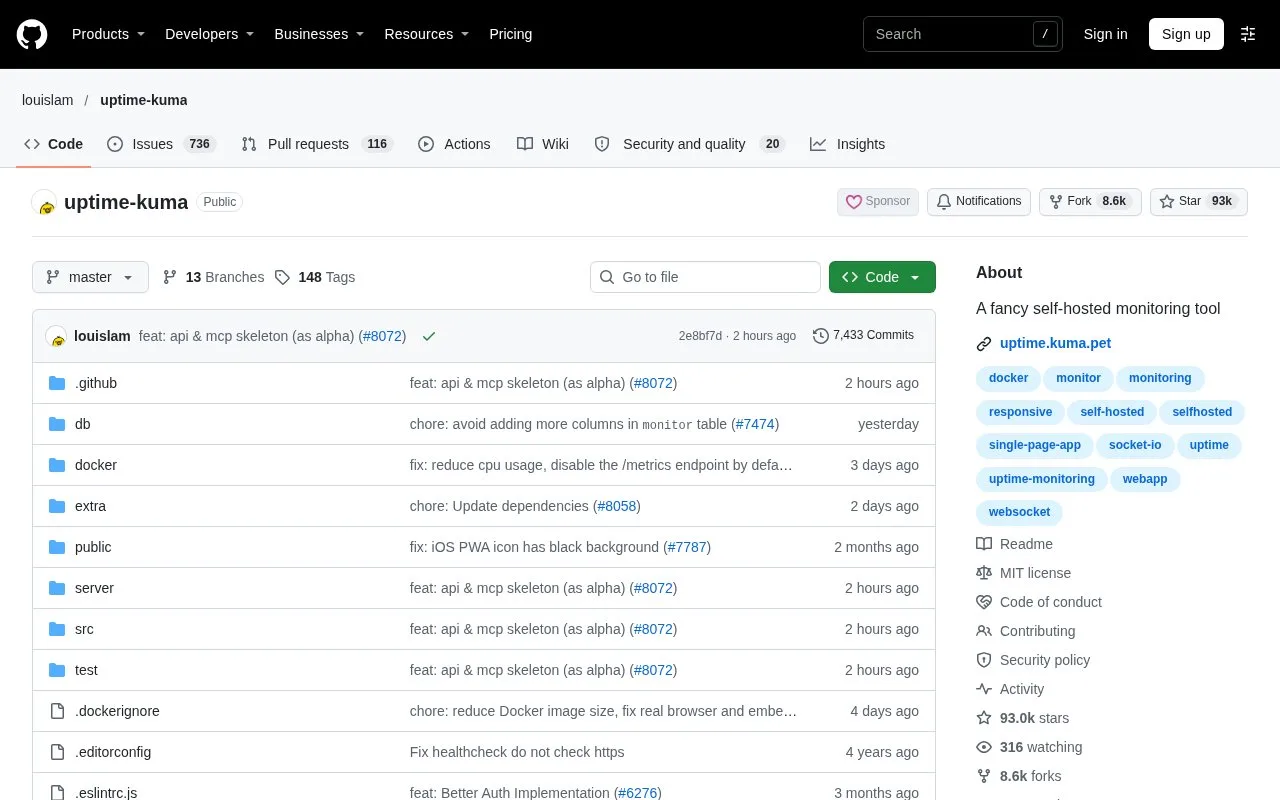Focus the header Search field
This screenshot has width=1280, height=800.
coord(962,34)
